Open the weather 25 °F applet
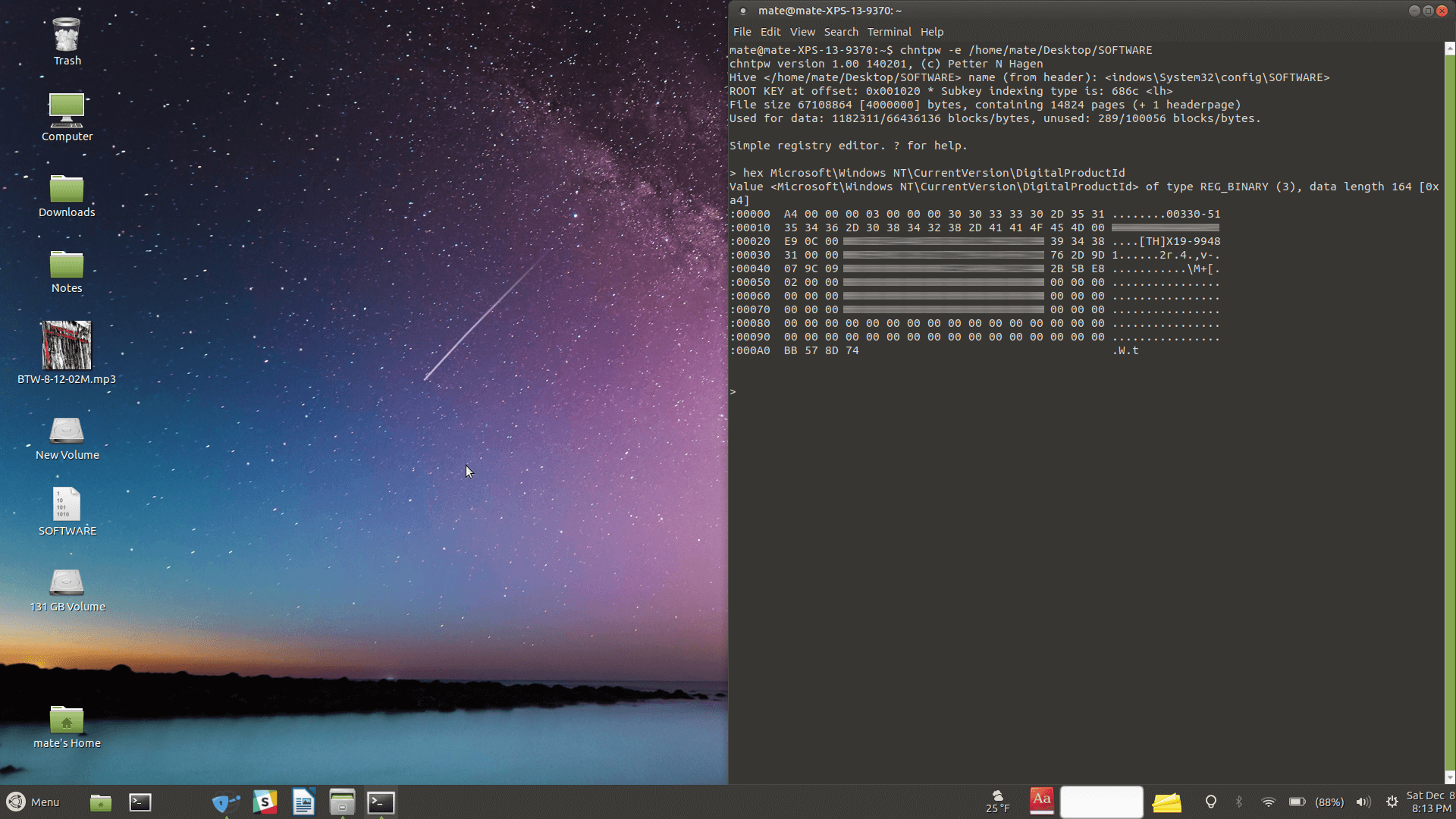The width and height of the screenshot is (1456, 819). point(997,802)
